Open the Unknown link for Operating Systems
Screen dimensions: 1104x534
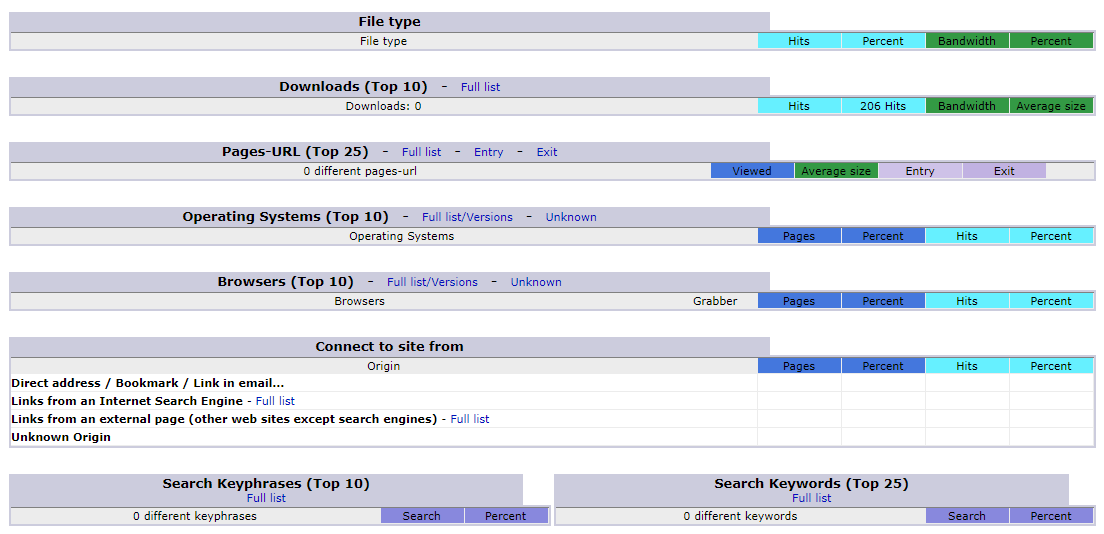[x=571, y=217]
